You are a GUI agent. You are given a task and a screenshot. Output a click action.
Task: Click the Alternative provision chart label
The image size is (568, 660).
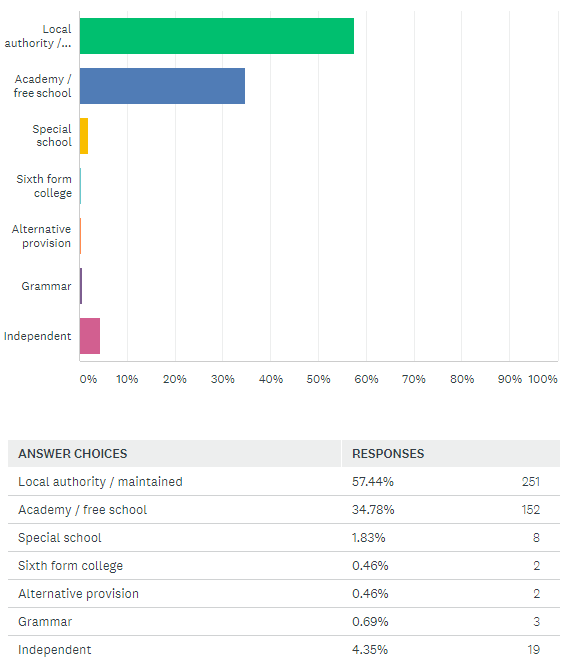click(41, 236)
